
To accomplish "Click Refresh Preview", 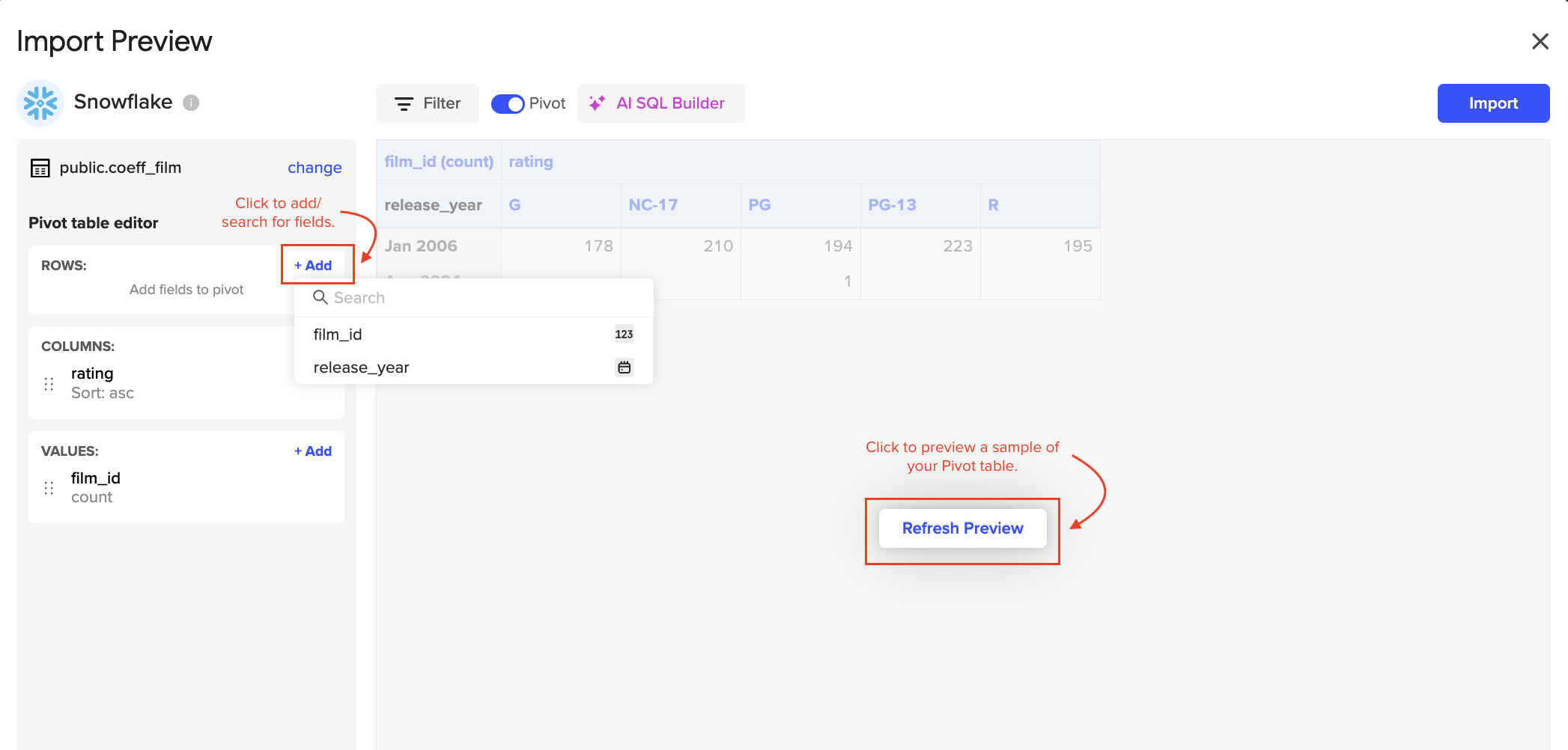I will [x=962, y=528].
